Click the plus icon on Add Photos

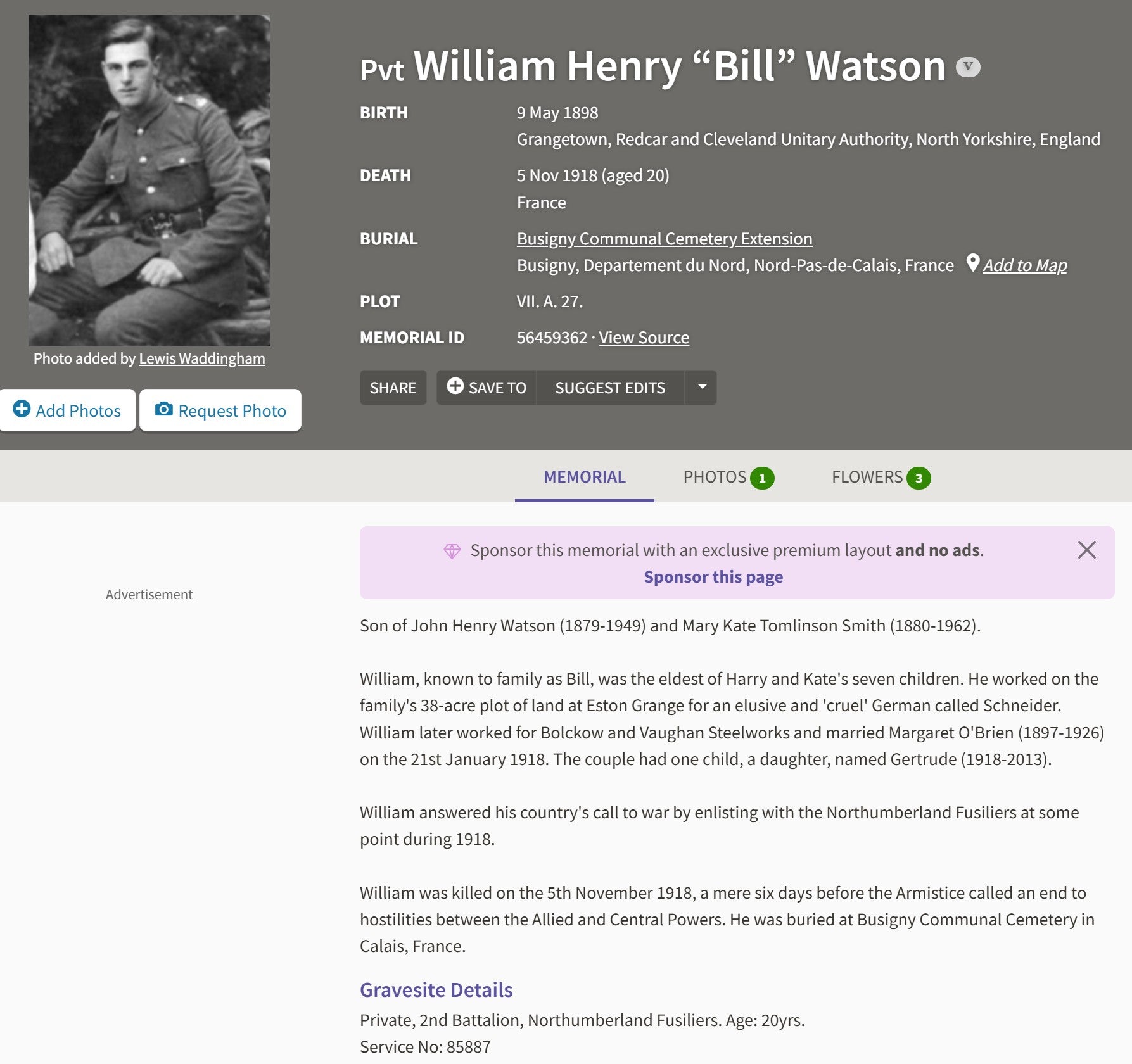pyautogui.click(x=22, y=409)
